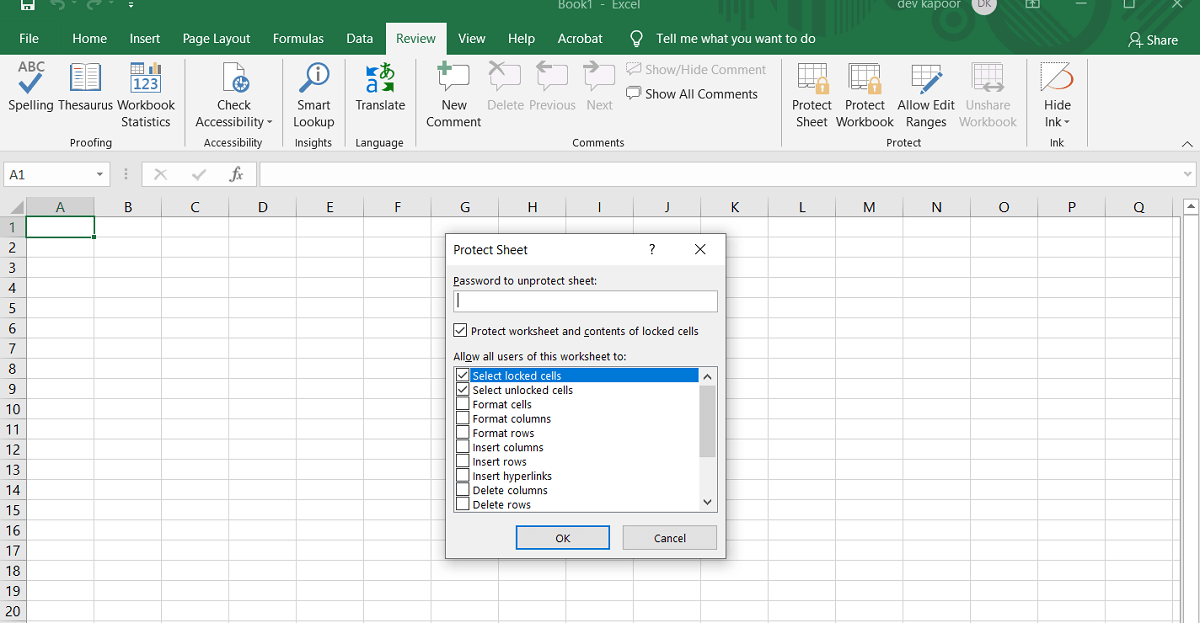
Task: Confirm with the OK button
Action: [562, 537]
